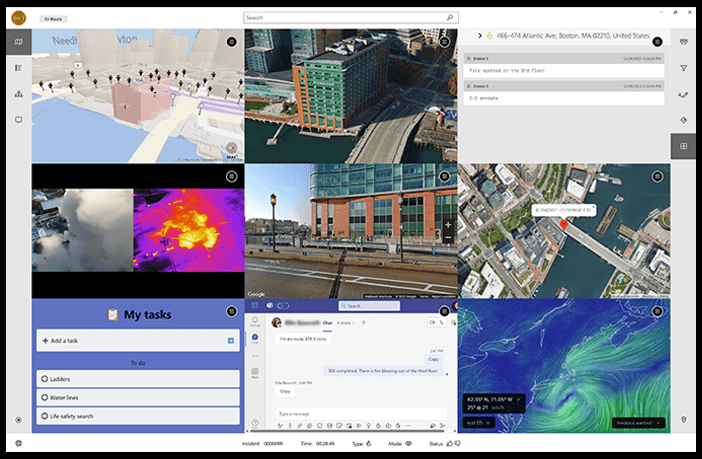The image size is (702, 459).
Task: Select the Chat tab in Teams panel
Action: point(327,323)
